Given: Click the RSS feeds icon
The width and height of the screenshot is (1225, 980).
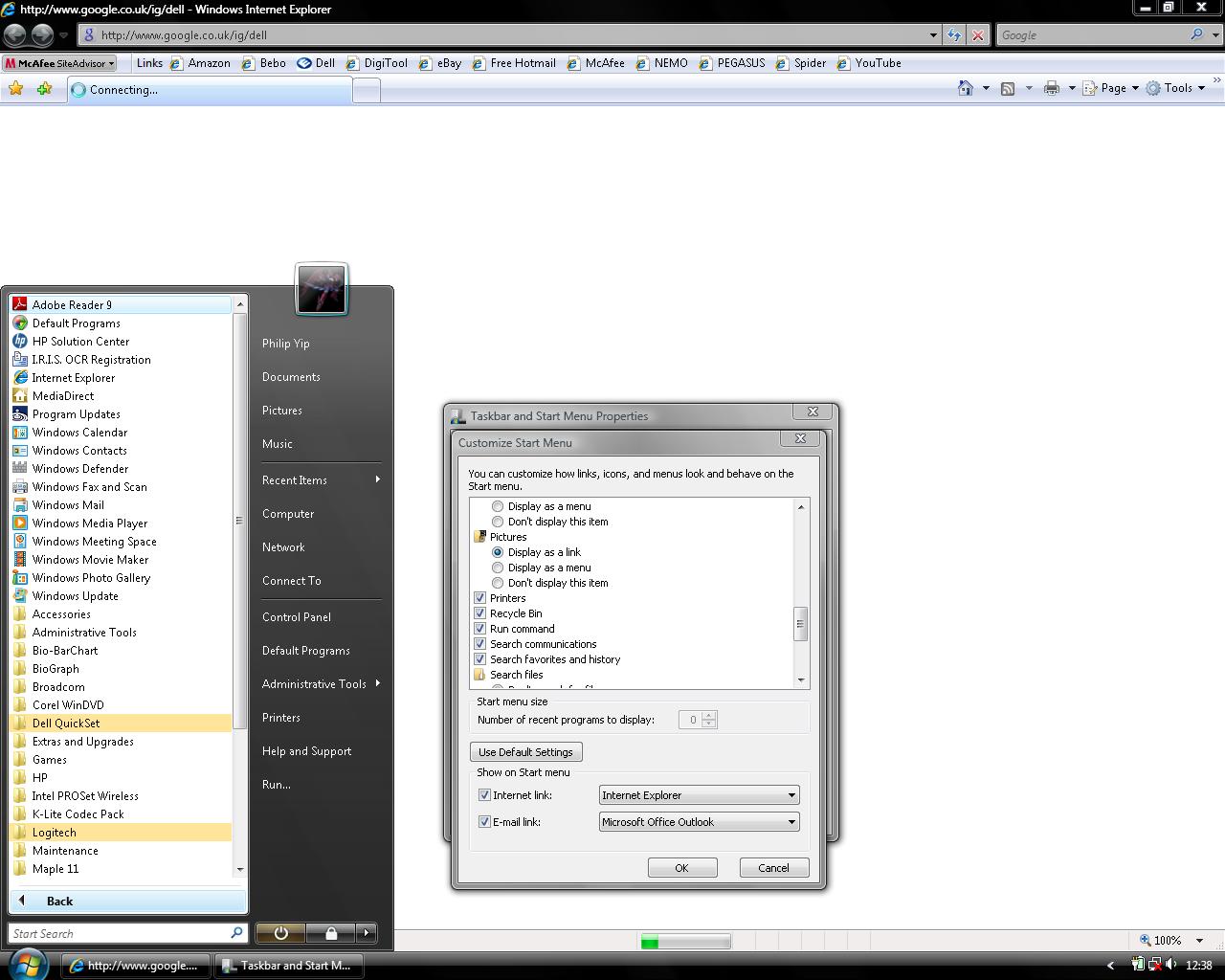Looking at the screenshot, I should click(x=1008, y=88).
